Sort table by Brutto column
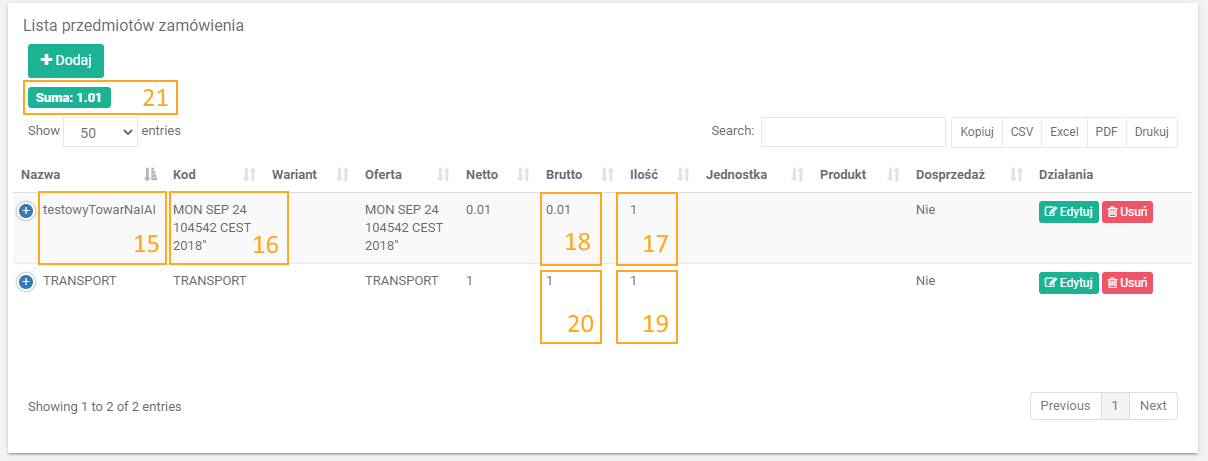The height and width of the screenshot is (461, 1208). tap(606, 175)
